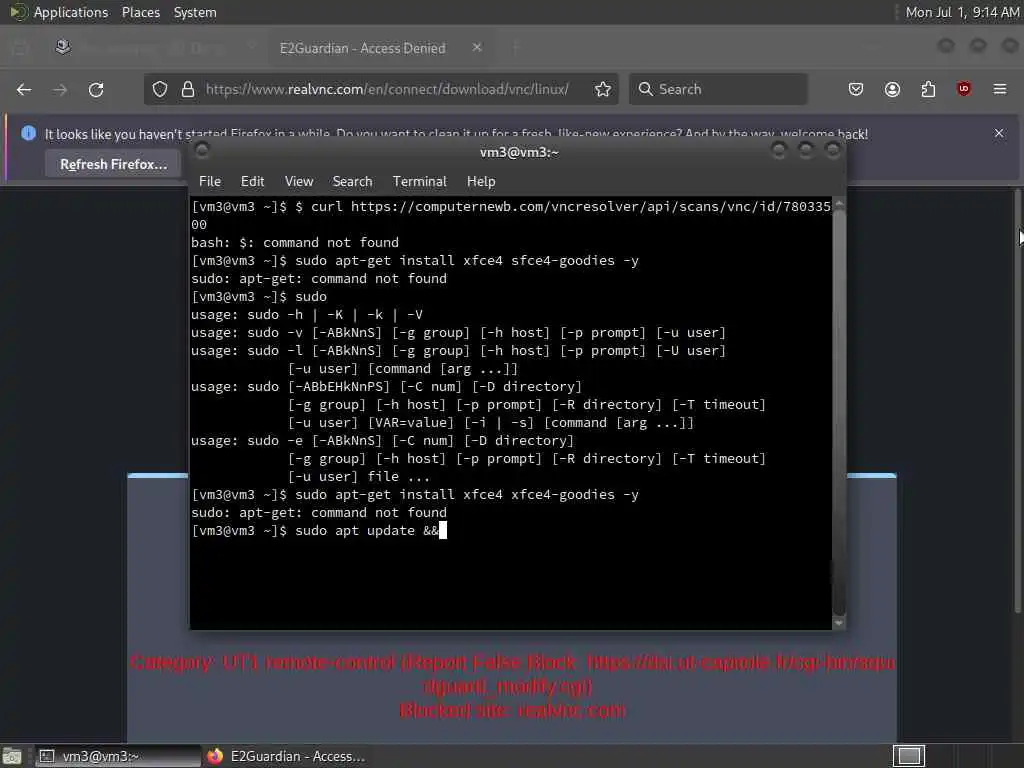Click the Refresh Firefox... button
This screenshot has height=768, width=1024.
click(114, 165)
